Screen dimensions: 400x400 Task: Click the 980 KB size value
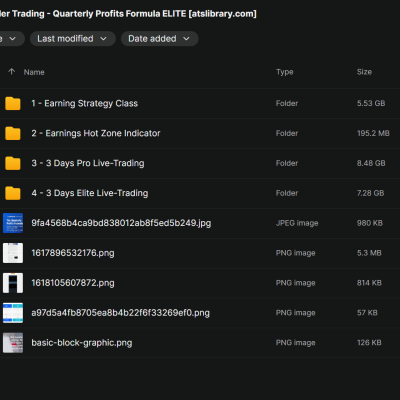click(370, 223)
